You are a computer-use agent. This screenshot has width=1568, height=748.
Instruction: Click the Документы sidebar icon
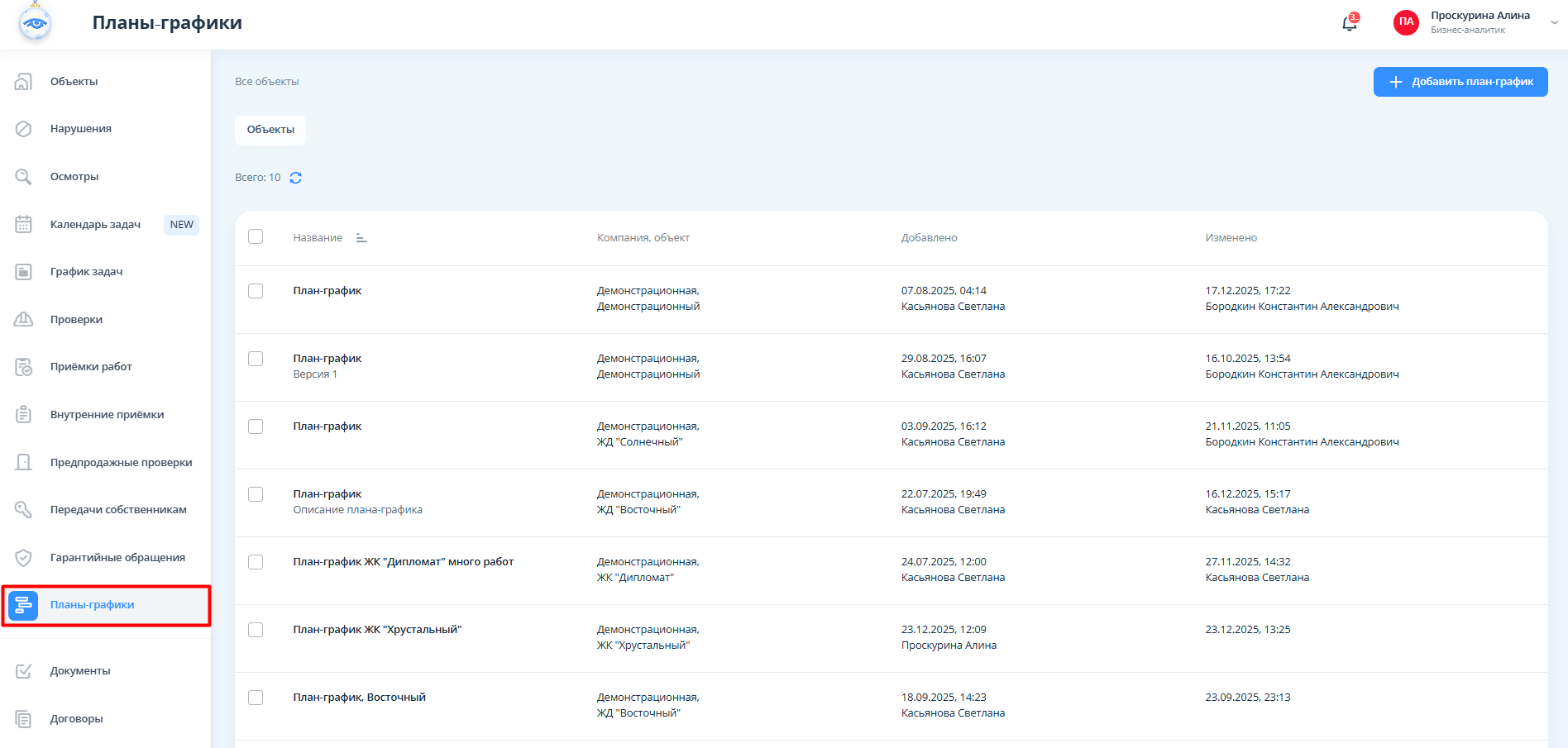[x=24, y=671]
